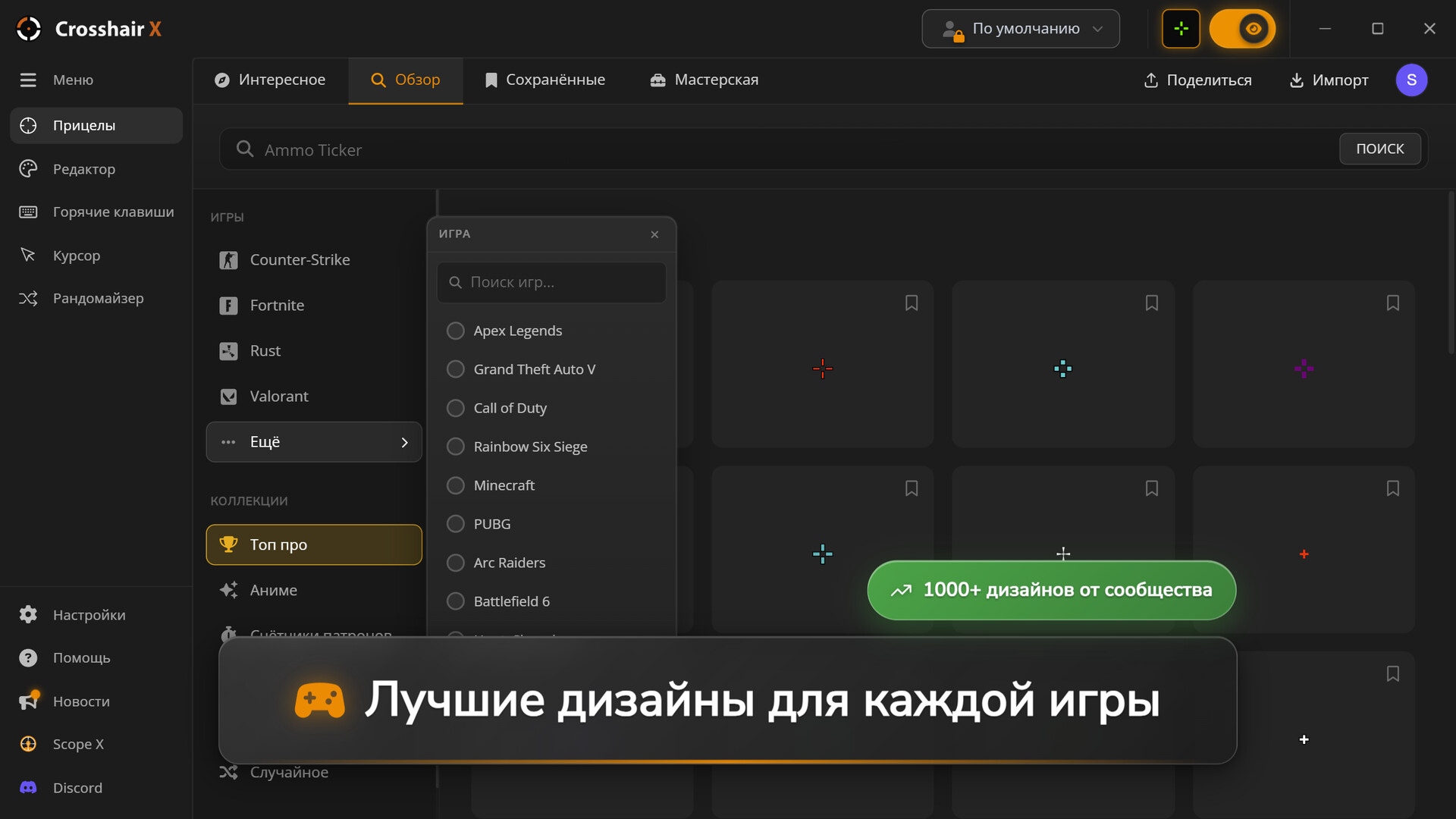Open the hamburger Меню icon

pyautogui.click(x=28, y=80)
